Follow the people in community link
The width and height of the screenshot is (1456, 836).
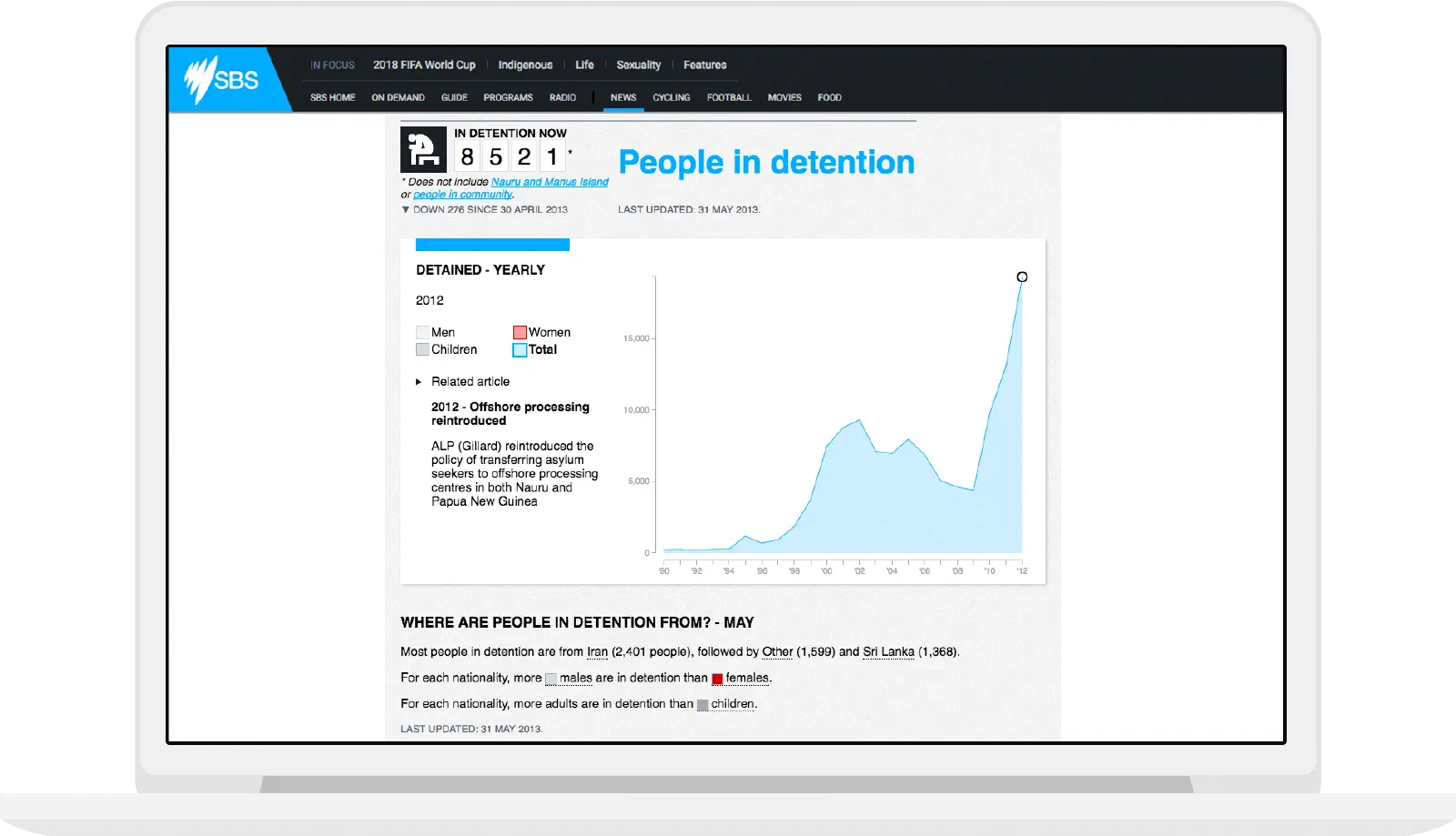(x=462, y=195)
